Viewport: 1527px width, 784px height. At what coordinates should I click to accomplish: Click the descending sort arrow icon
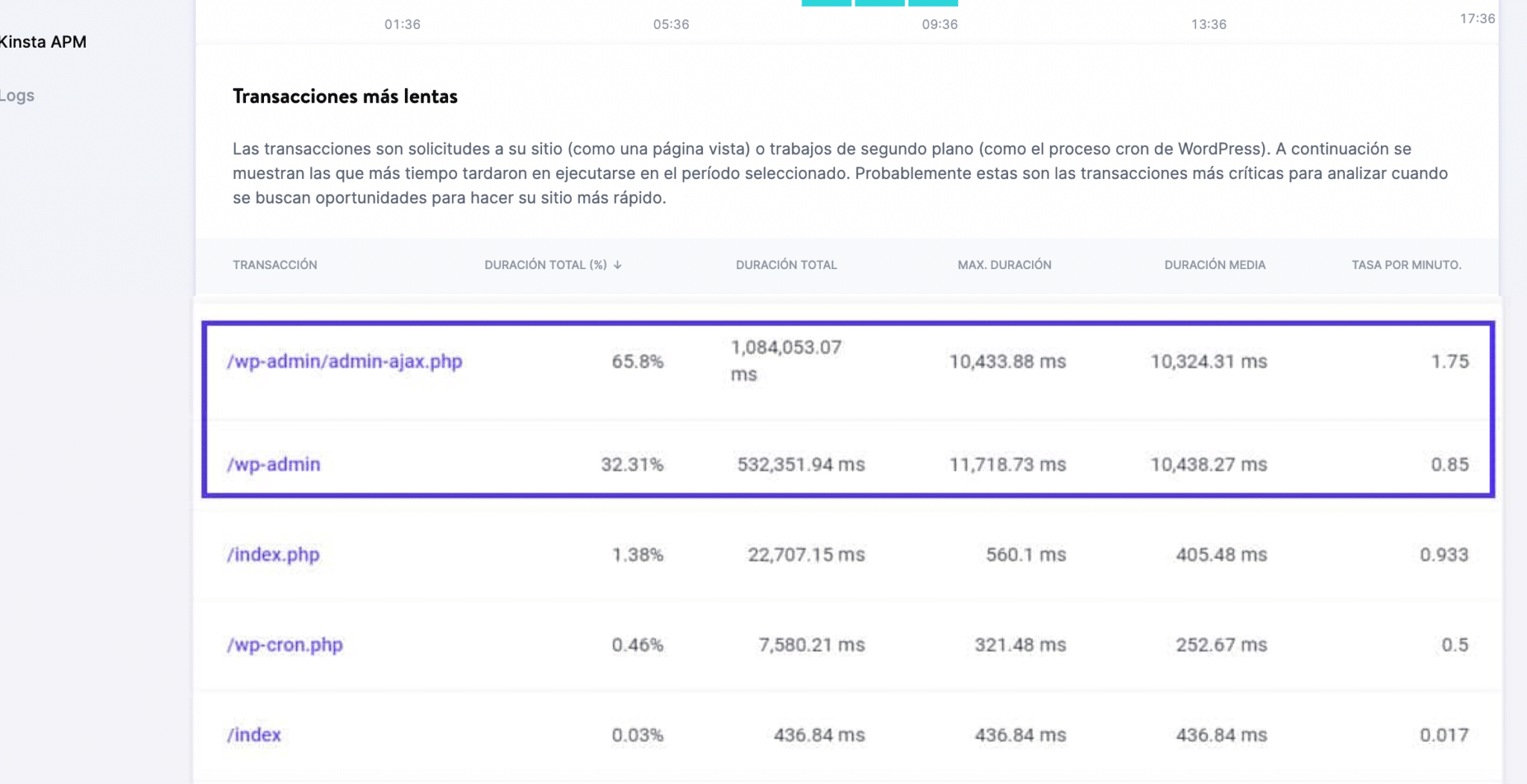(x=618, y=265)
